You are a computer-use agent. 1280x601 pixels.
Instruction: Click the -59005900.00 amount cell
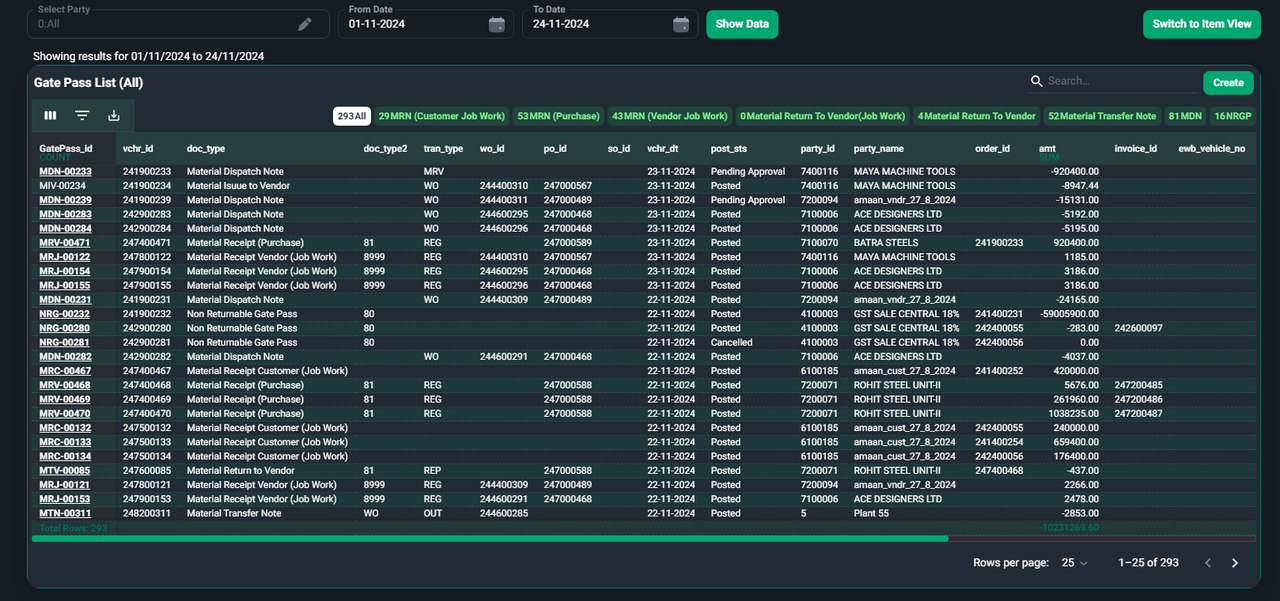pos(1067,314)
